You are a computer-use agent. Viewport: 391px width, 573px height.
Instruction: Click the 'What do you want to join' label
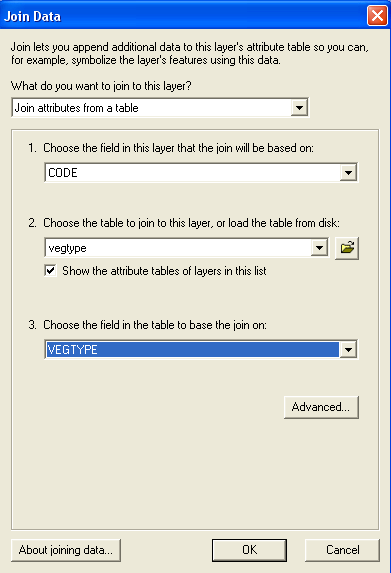pos(101,86)
